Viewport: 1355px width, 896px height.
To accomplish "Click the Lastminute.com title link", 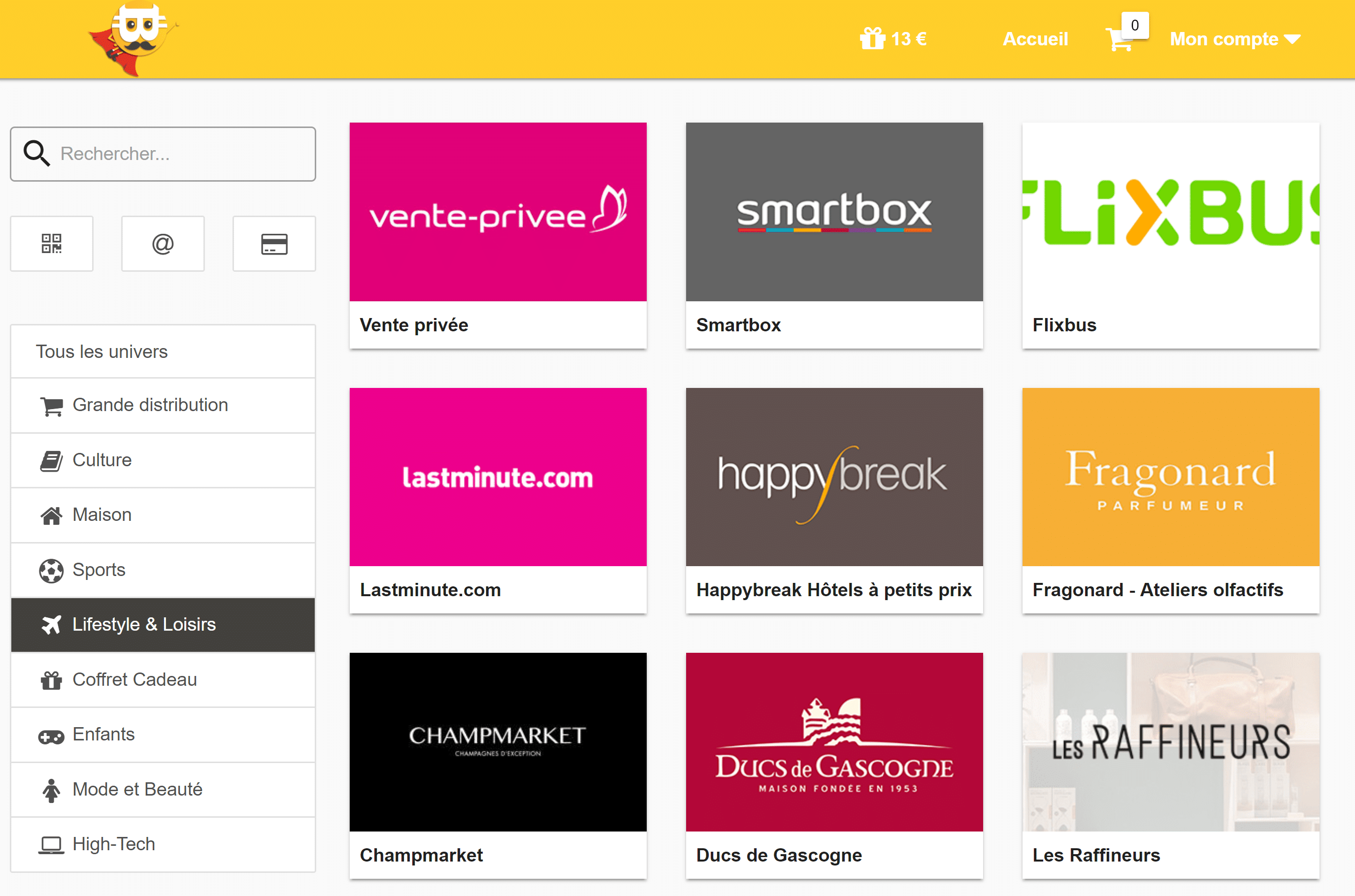I will pyautogui.click(x=430, y=590).
